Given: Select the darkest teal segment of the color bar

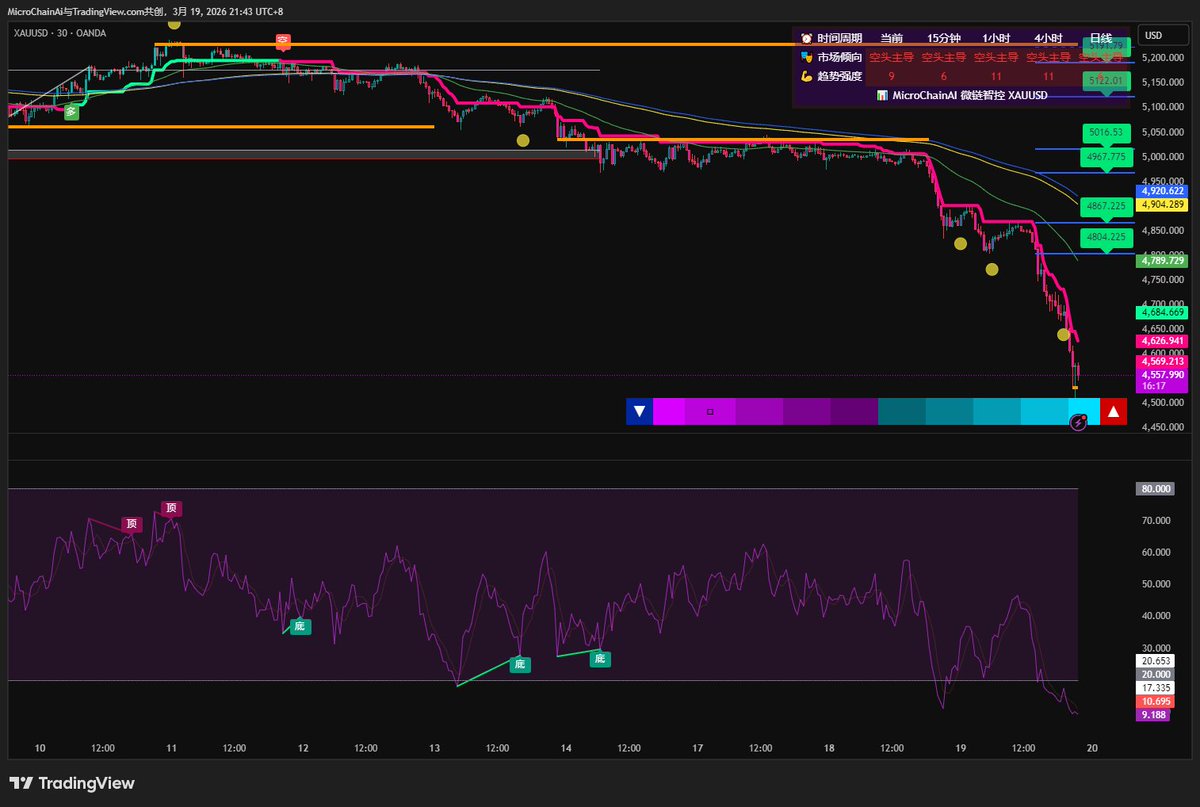Looking at the screenshot, I should tap(901, 411).
